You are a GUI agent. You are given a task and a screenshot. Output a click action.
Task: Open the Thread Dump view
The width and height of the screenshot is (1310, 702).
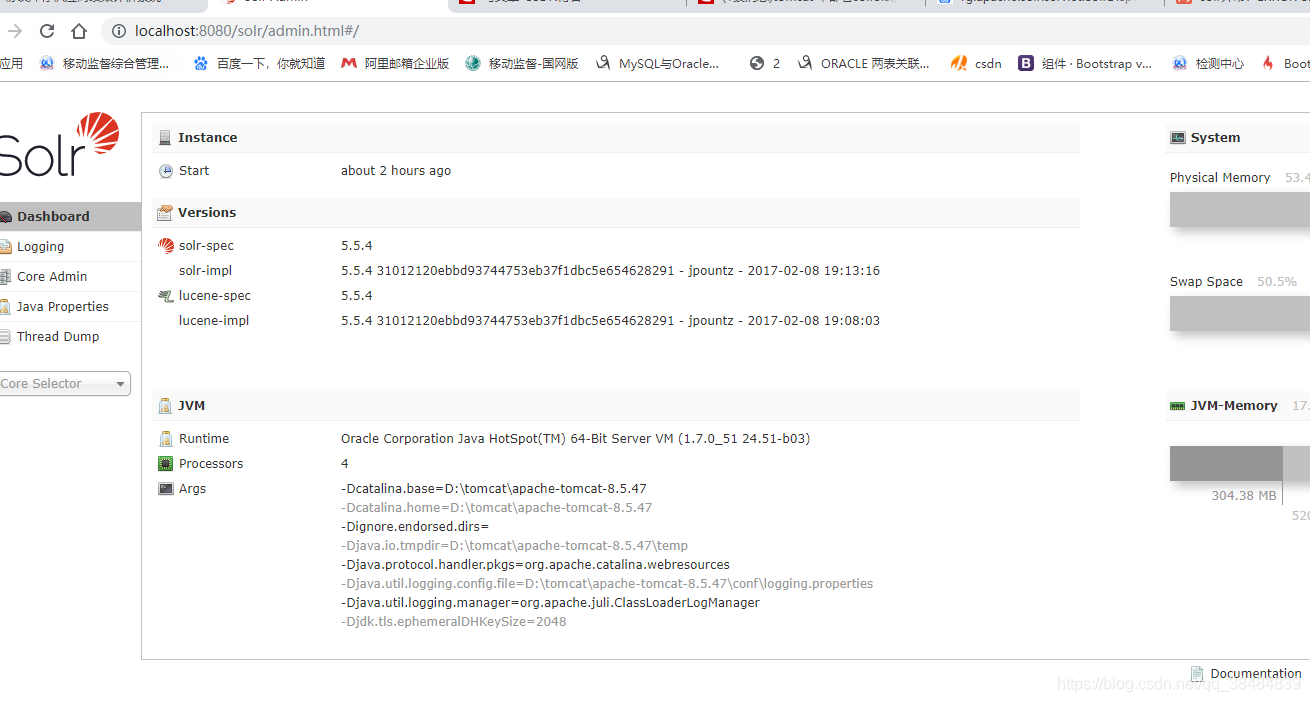coord(56,337)
